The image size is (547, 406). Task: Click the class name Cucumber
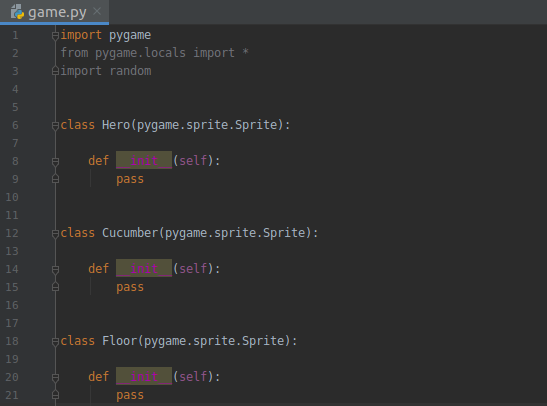tap(130, 233)
